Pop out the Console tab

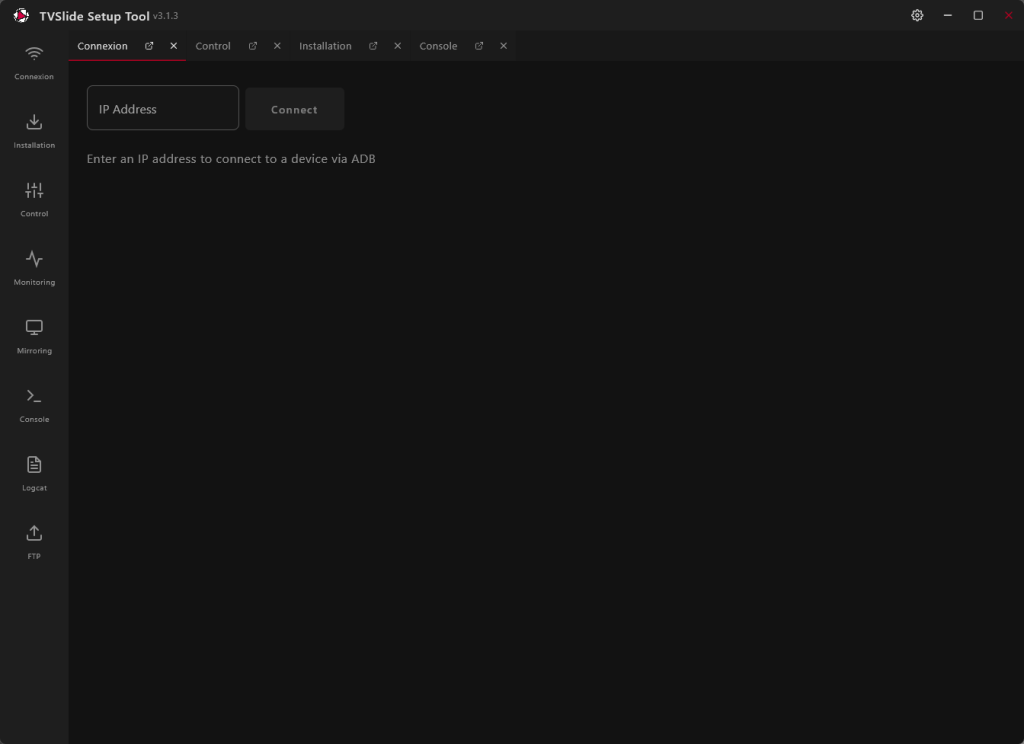pyautogui.click(x=479, y=46)
